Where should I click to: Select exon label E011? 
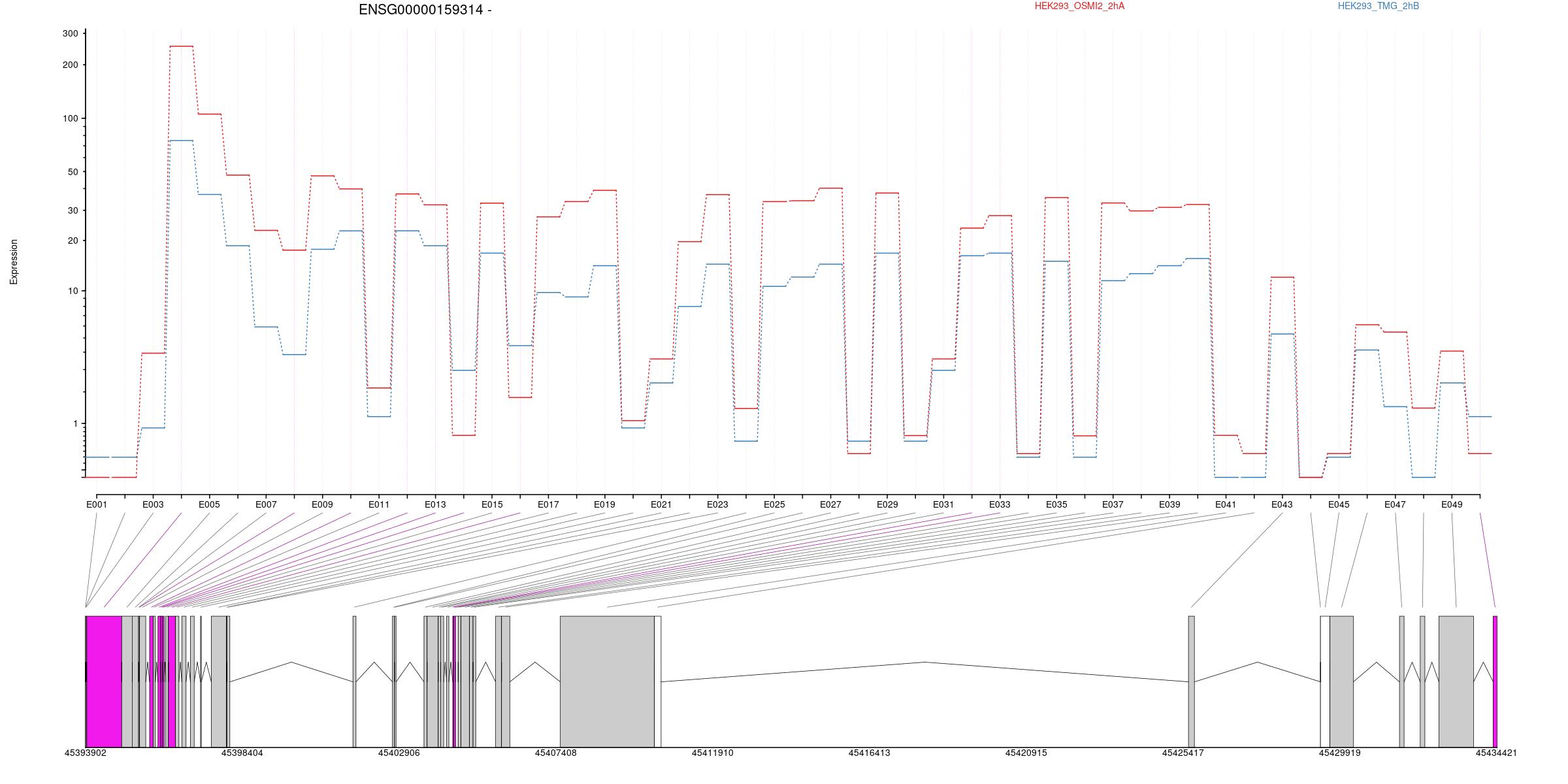pyautogui.click(x=379, y=504)
